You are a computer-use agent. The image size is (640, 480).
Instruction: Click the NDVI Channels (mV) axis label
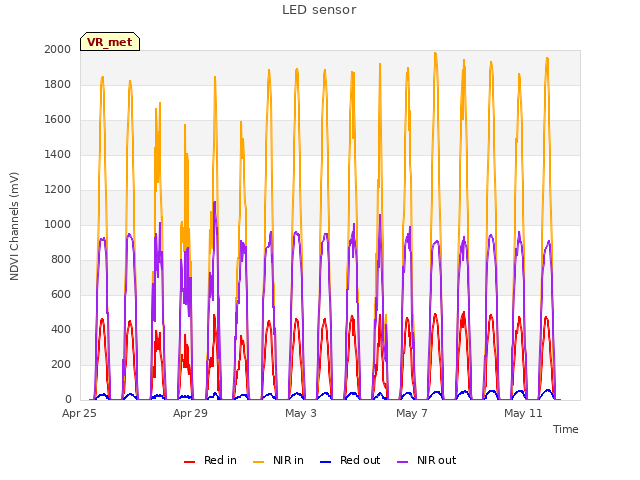(14, 226)
